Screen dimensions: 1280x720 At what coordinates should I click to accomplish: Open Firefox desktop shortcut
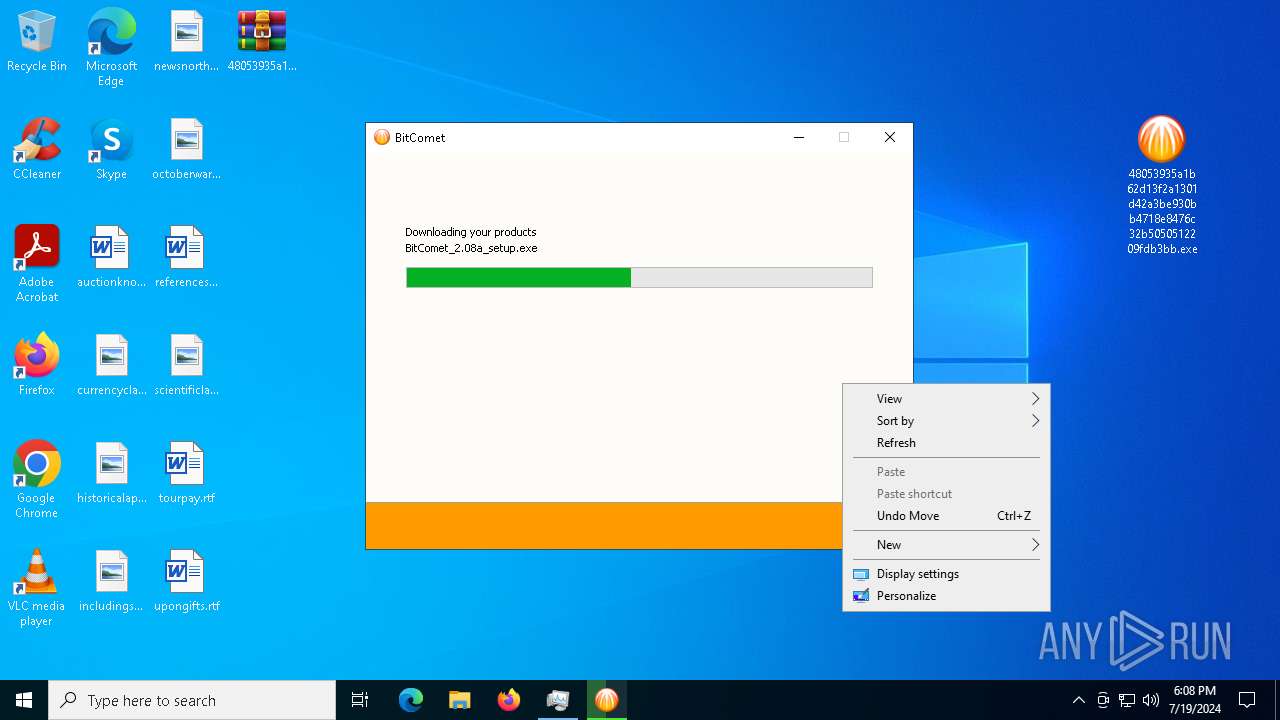pos(37,366)
